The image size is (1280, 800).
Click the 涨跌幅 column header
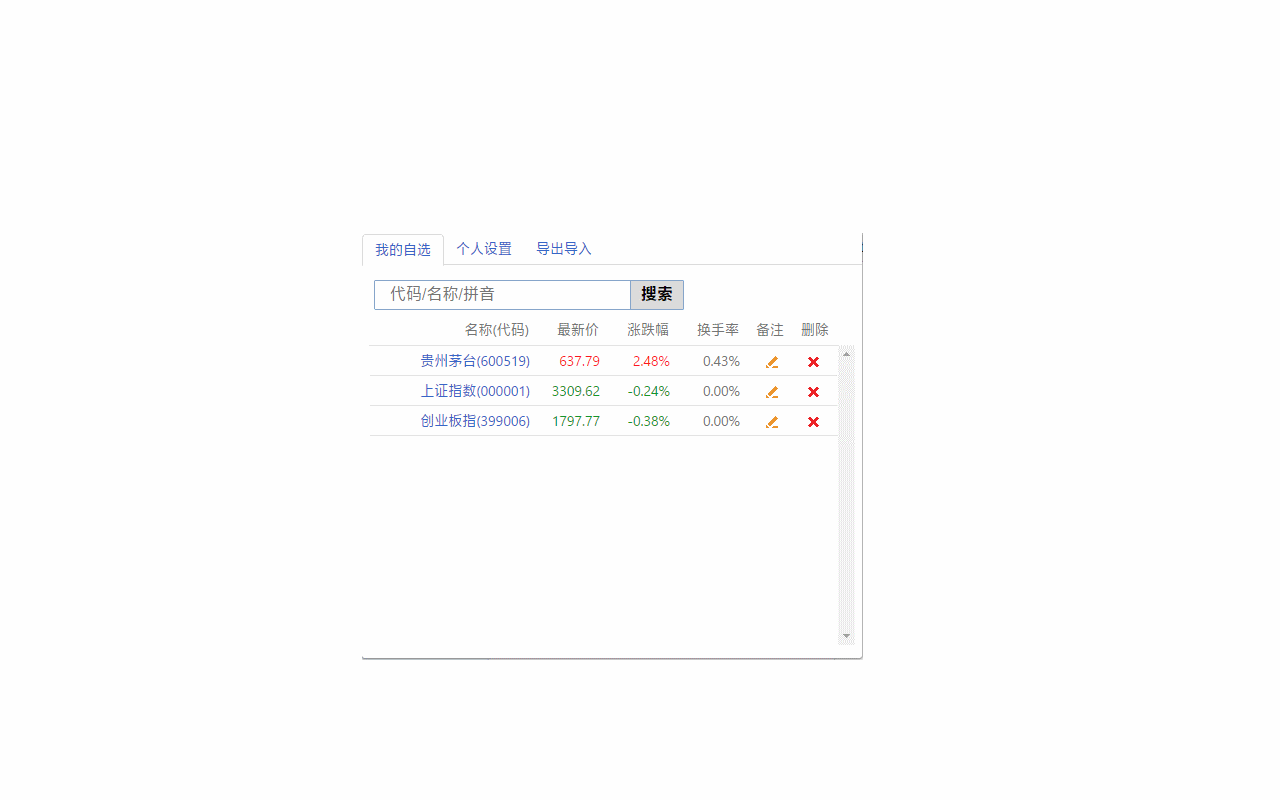coord(648,330)
